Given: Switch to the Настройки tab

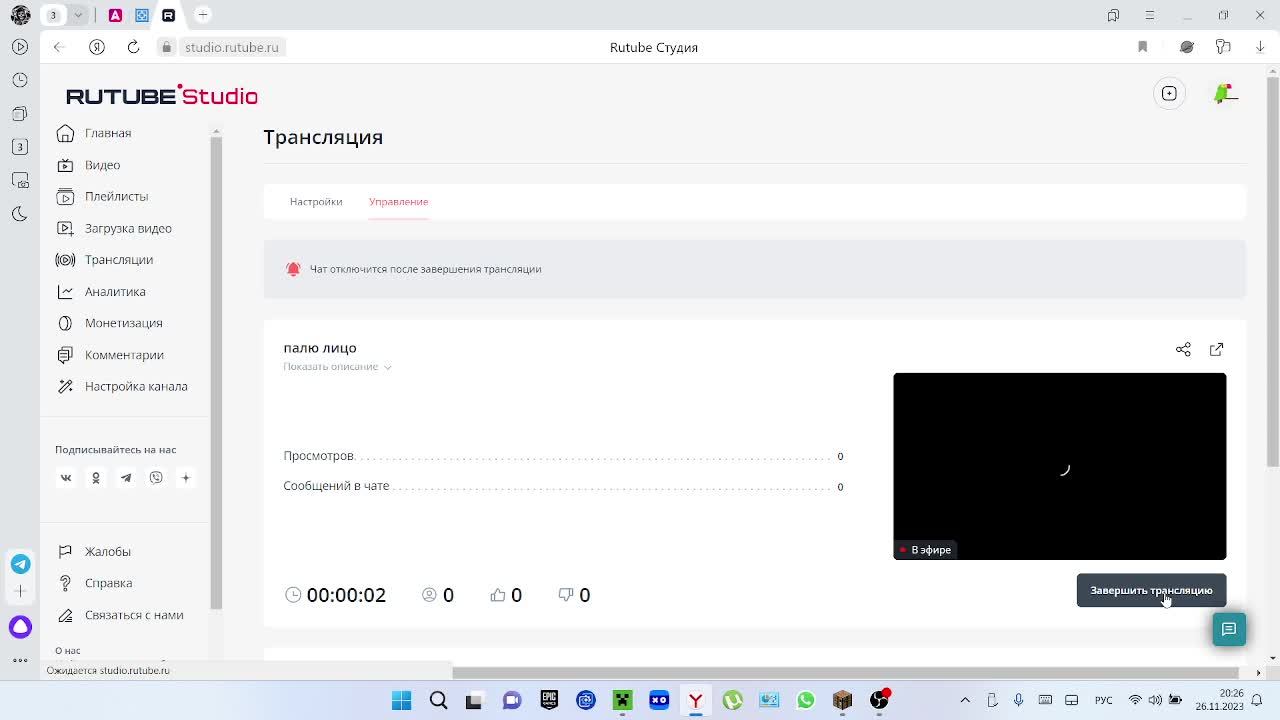Looking at the screenshot, I should [x=316, y=201].
